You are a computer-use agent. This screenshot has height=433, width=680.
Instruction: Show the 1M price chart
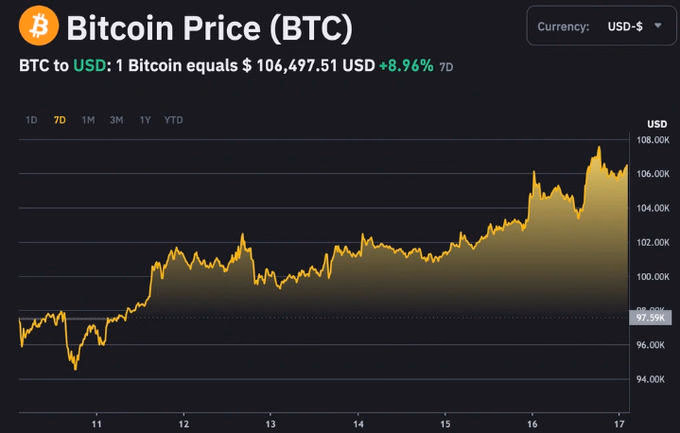coord(88,120)
